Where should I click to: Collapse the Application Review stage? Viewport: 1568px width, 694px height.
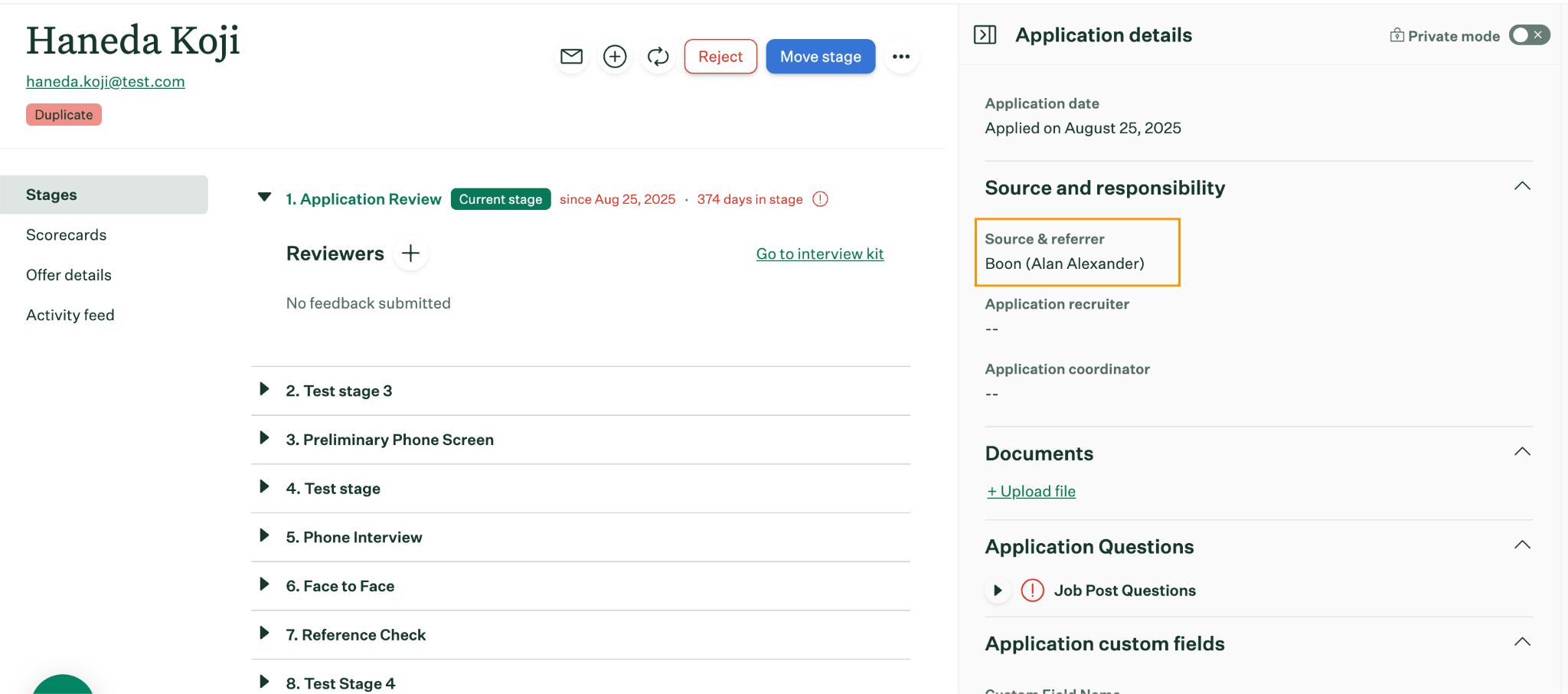pyautogui.click(x=264, y=198)
